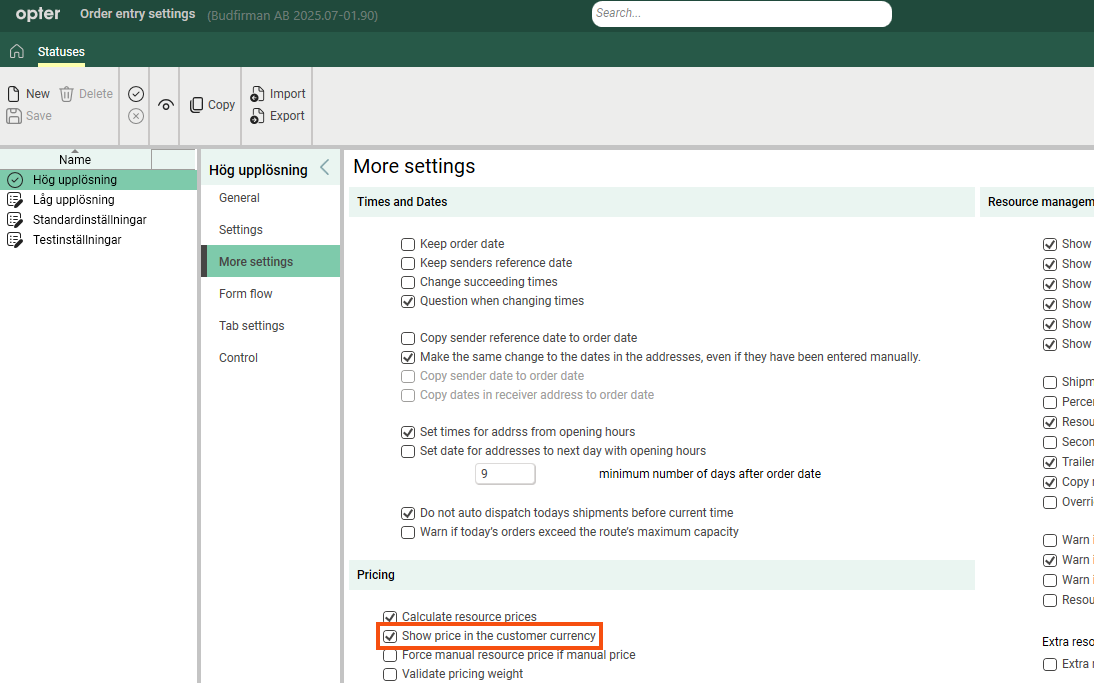Click the eye preview icon in toolbar
The width and height of the screenshot is (1094, 683).
[x=166, y=105]
